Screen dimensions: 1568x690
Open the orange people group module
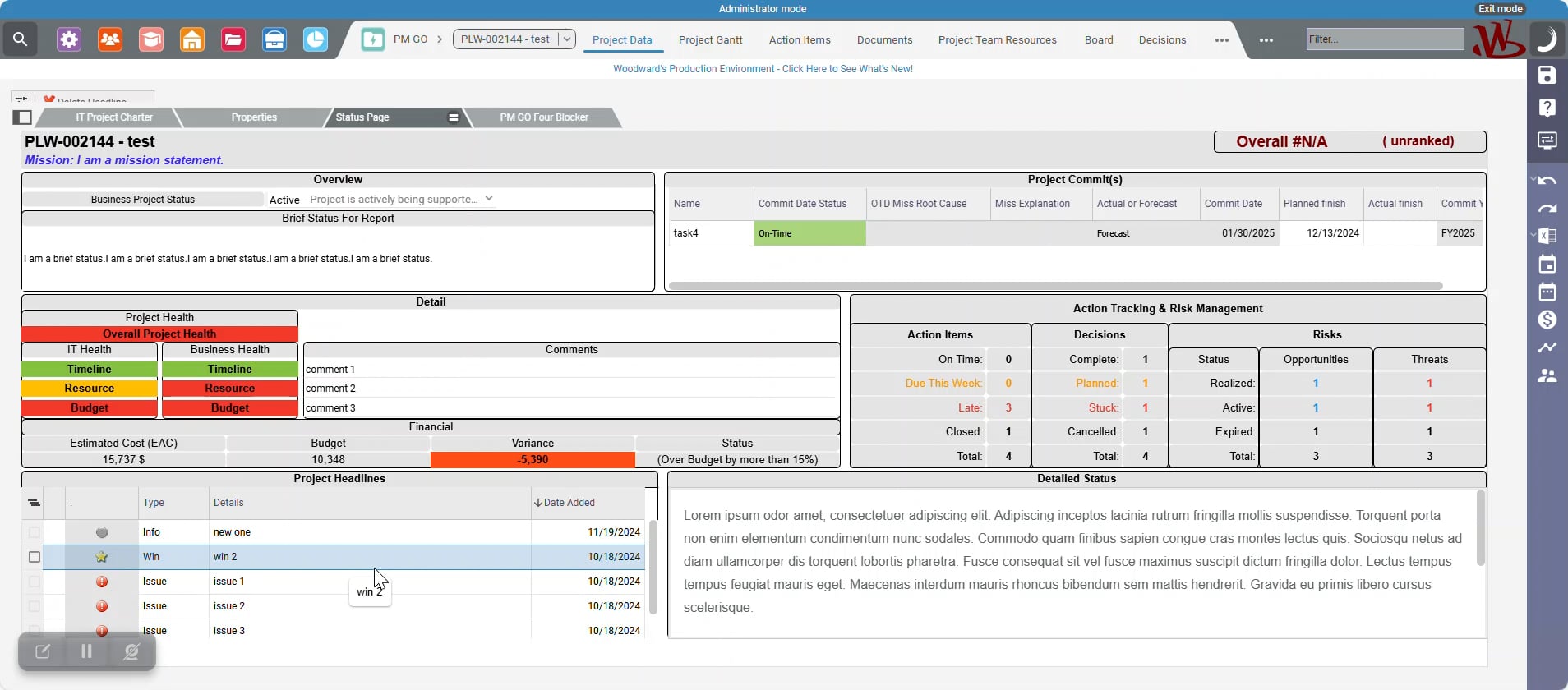pos(110,39)
